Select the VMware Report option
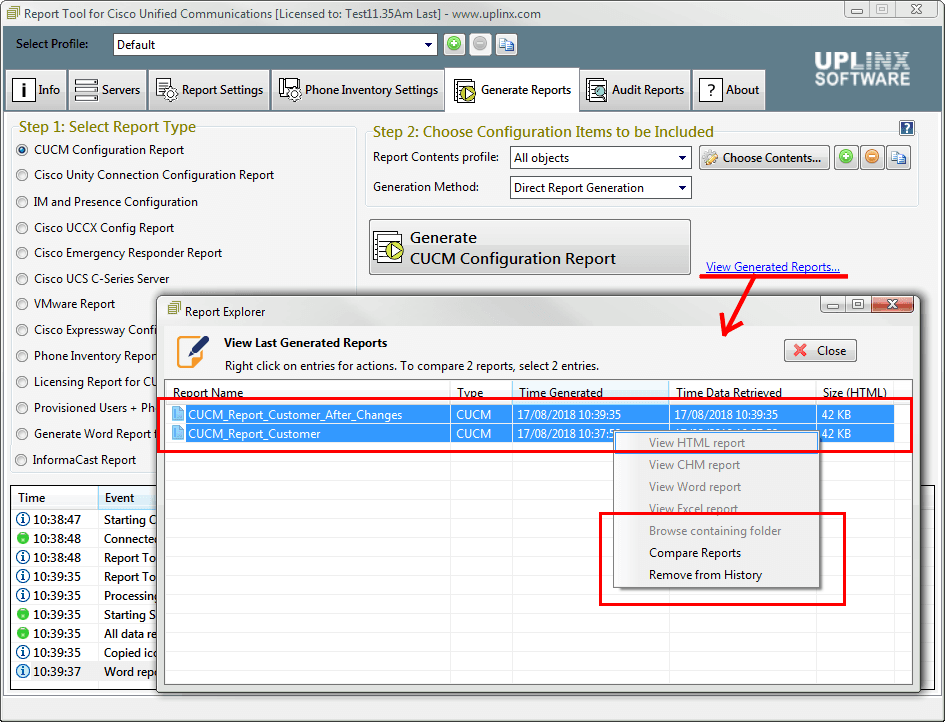945x722 pixels. pyautogui.click(x=23, y=304)
